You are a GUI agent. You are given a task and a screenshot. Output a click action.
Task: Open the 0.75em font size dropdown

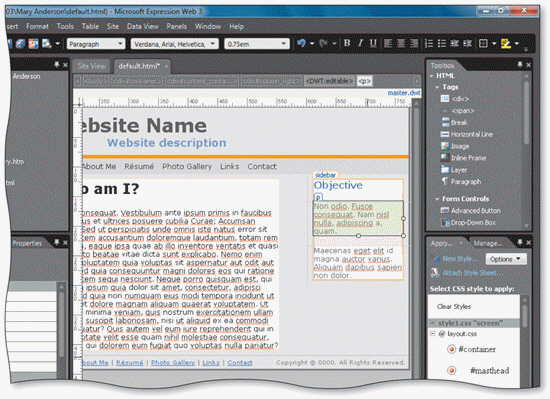(284, 44)
